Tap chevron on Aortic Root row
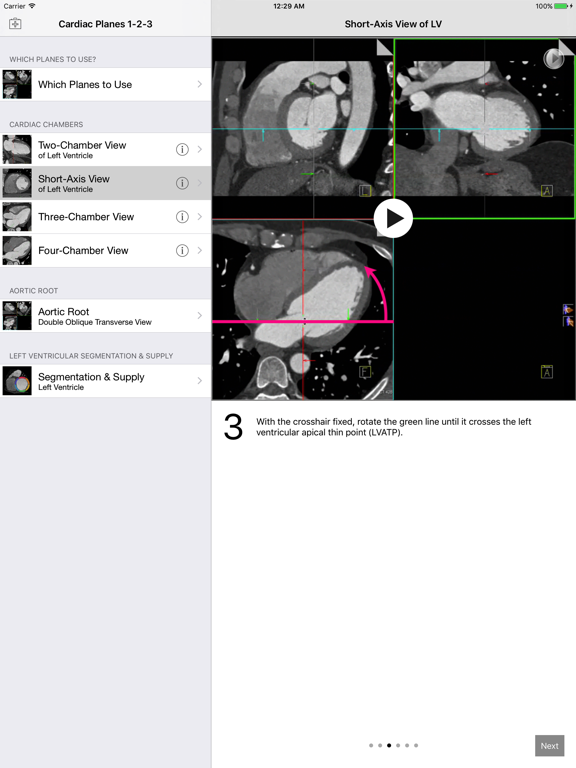 click(x=200, y=316)
